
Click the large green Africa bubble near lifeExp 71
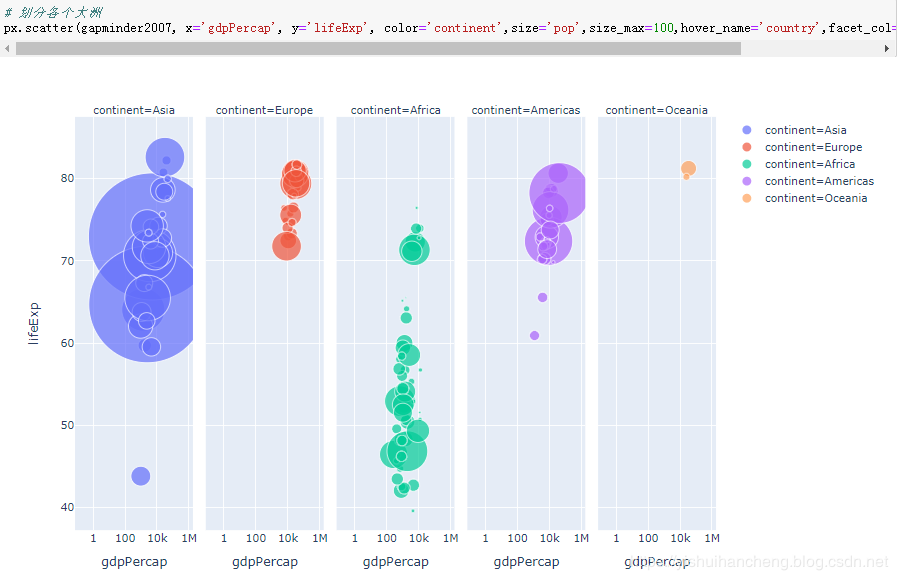coord(415,250)
